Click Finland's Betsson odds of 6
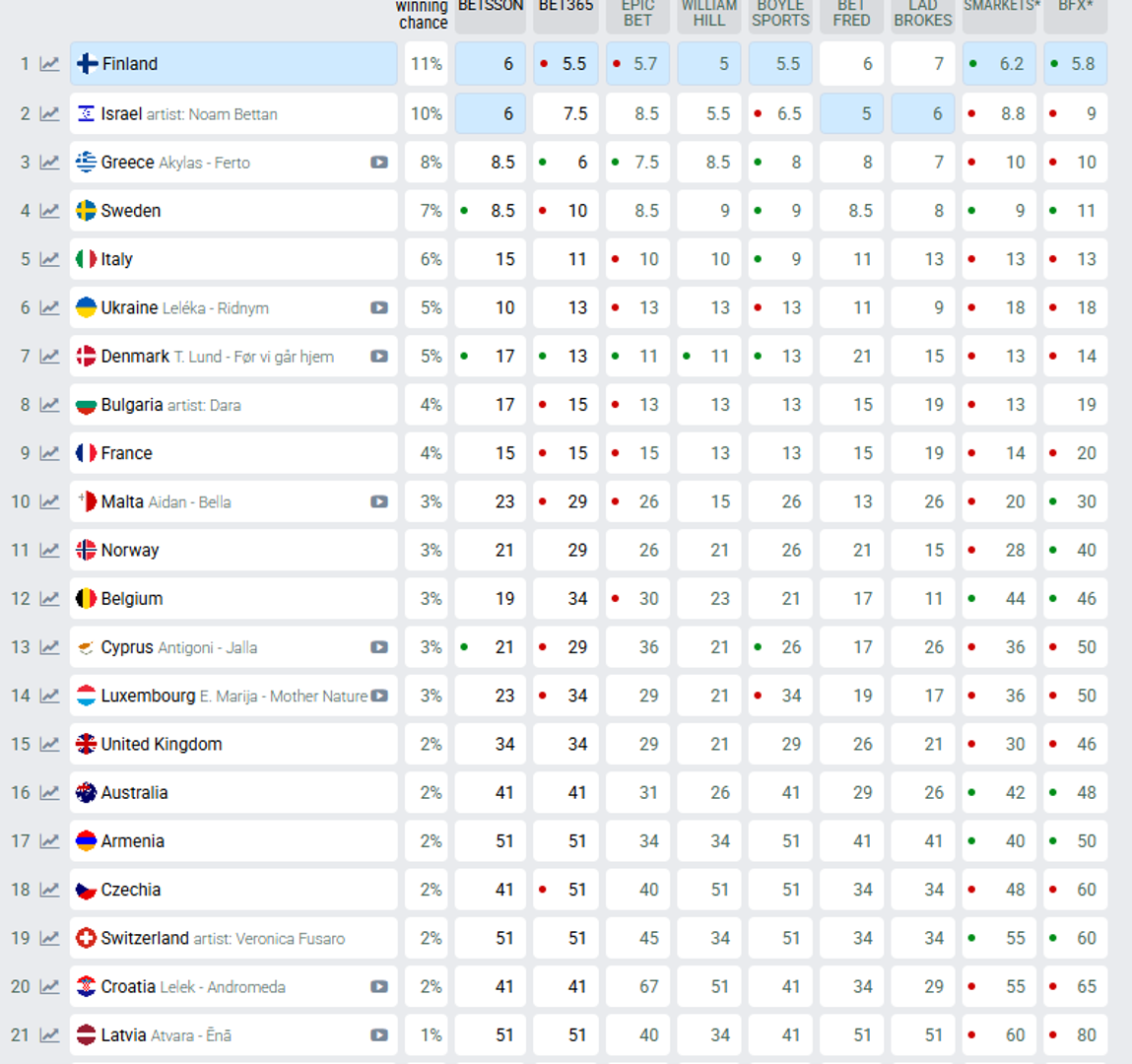Screen dimensions: 1132x1064 pyautogui.click(x=491, y=64)
